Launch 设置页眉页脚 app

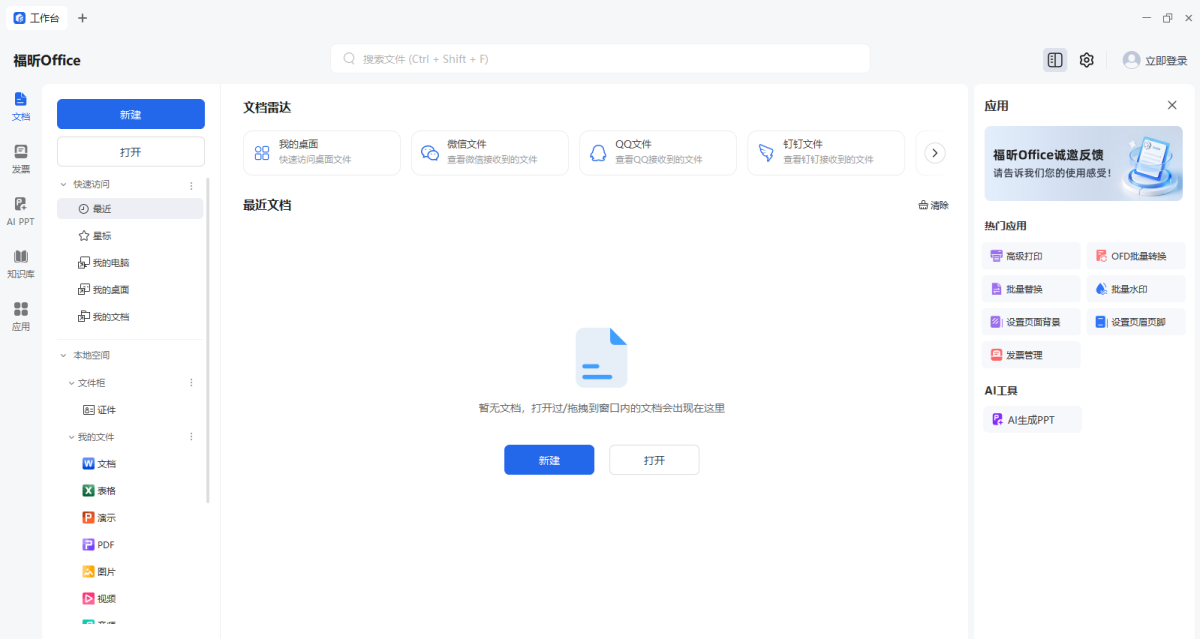pyautogui.click(x=1136, y=322)
